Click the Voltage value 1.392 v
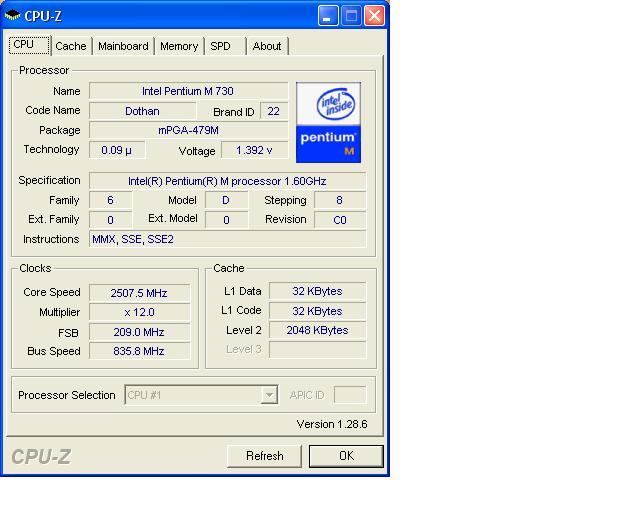 pyautogui.click(x=254, y=150)
